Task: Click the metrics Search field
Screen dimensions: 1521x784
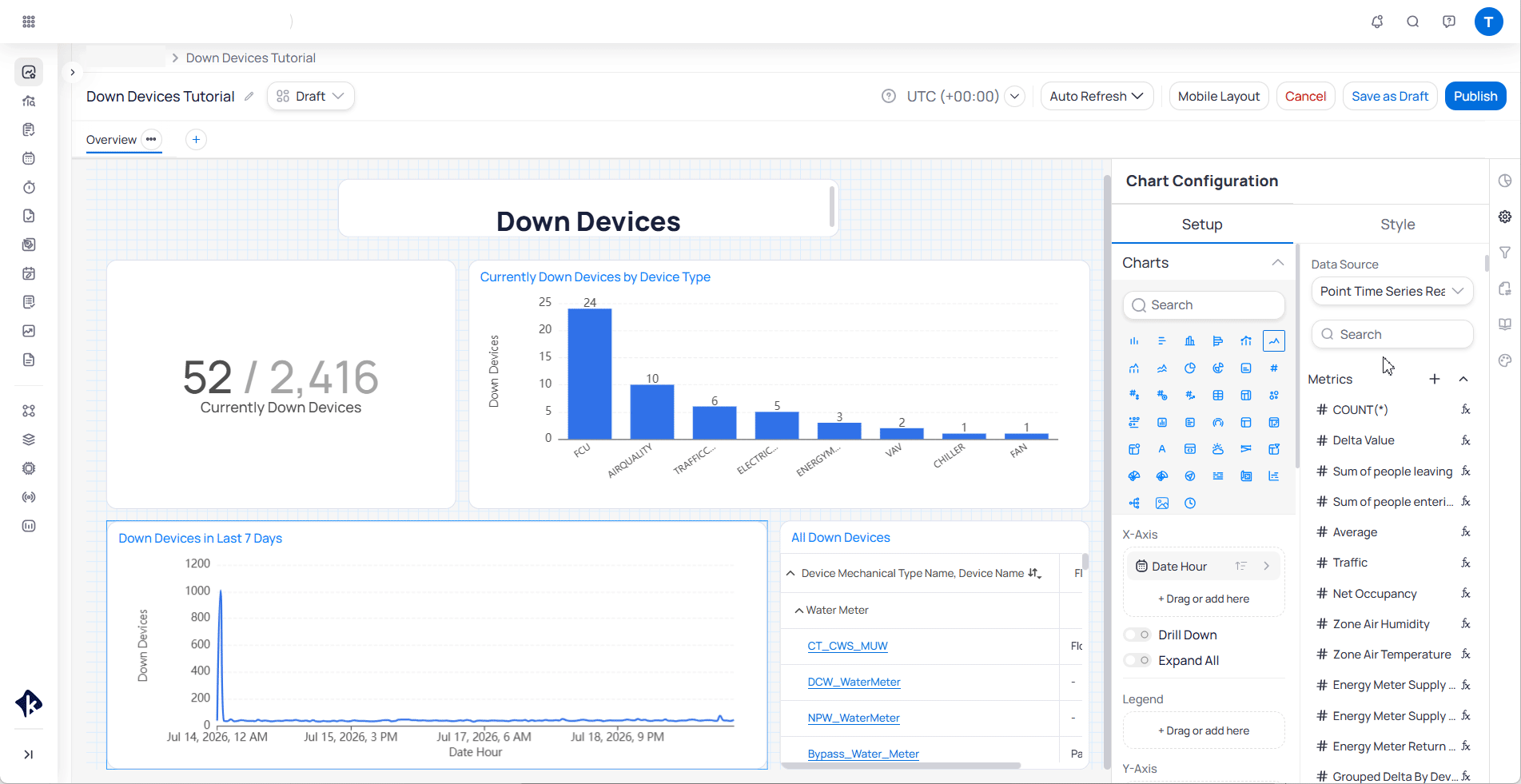Action: (x=1392, y=335)
